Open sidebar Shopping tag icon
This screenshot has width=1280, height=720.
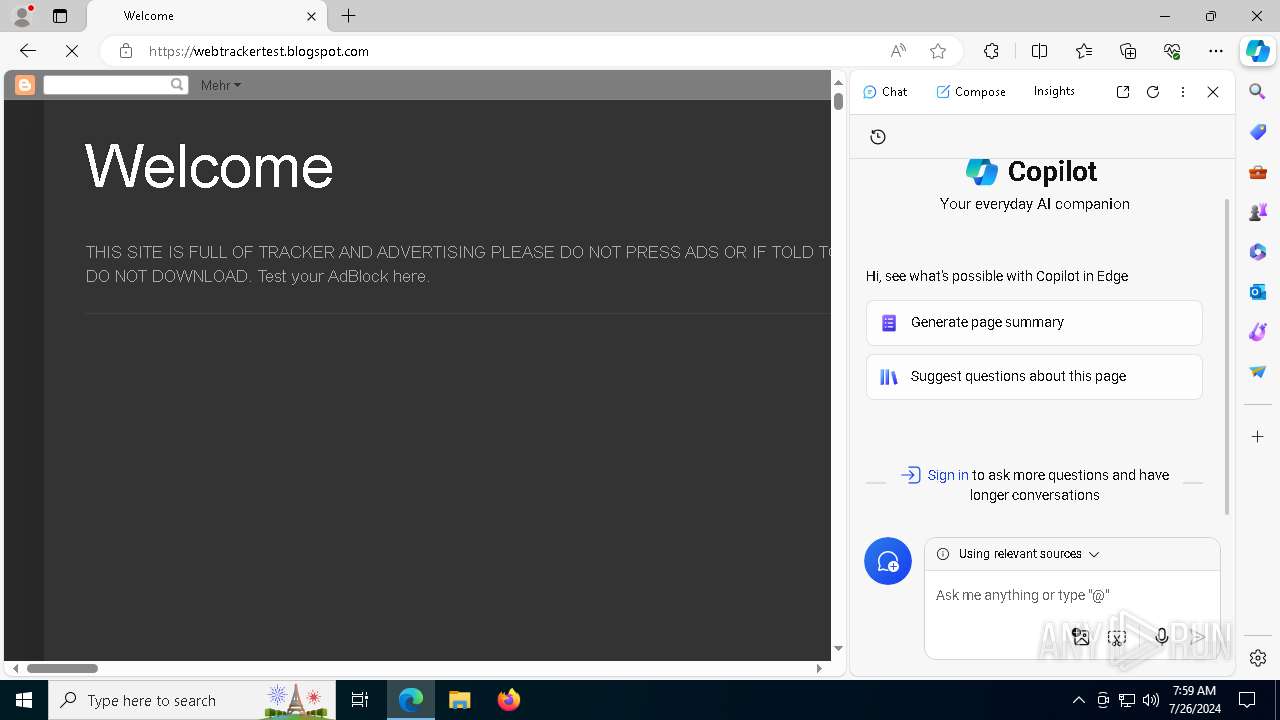tap(1258, 132)
